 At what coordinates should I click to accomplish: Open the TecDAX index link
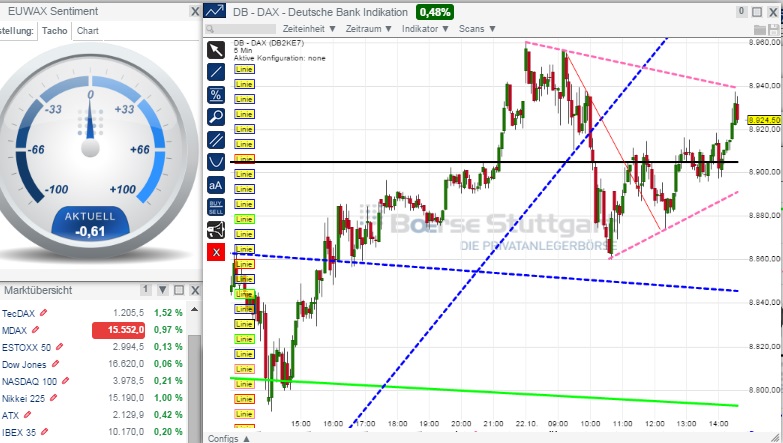pos(18,313)
